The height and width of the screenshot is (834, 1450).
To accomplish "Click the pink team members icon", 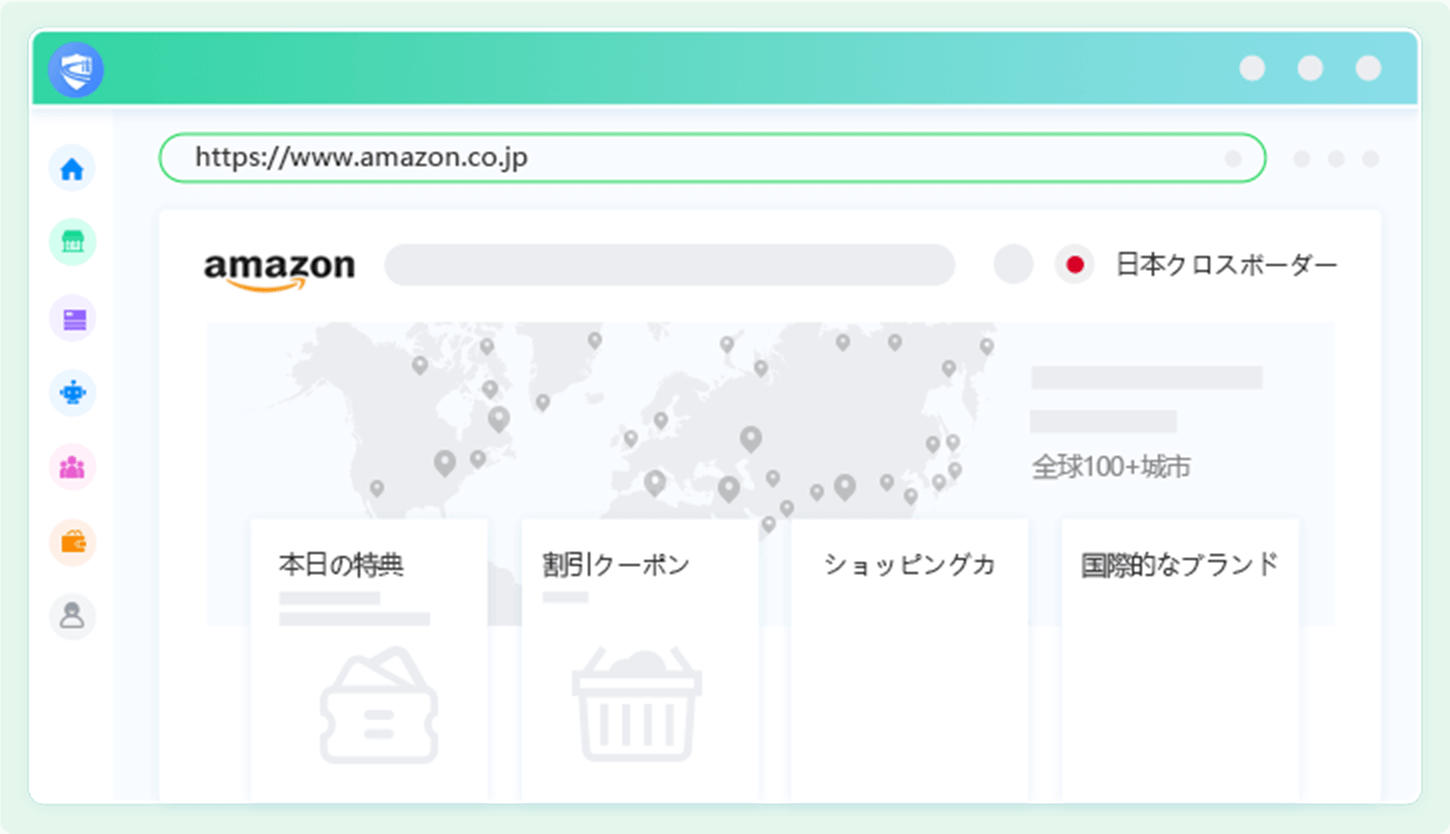I will 72,467.
